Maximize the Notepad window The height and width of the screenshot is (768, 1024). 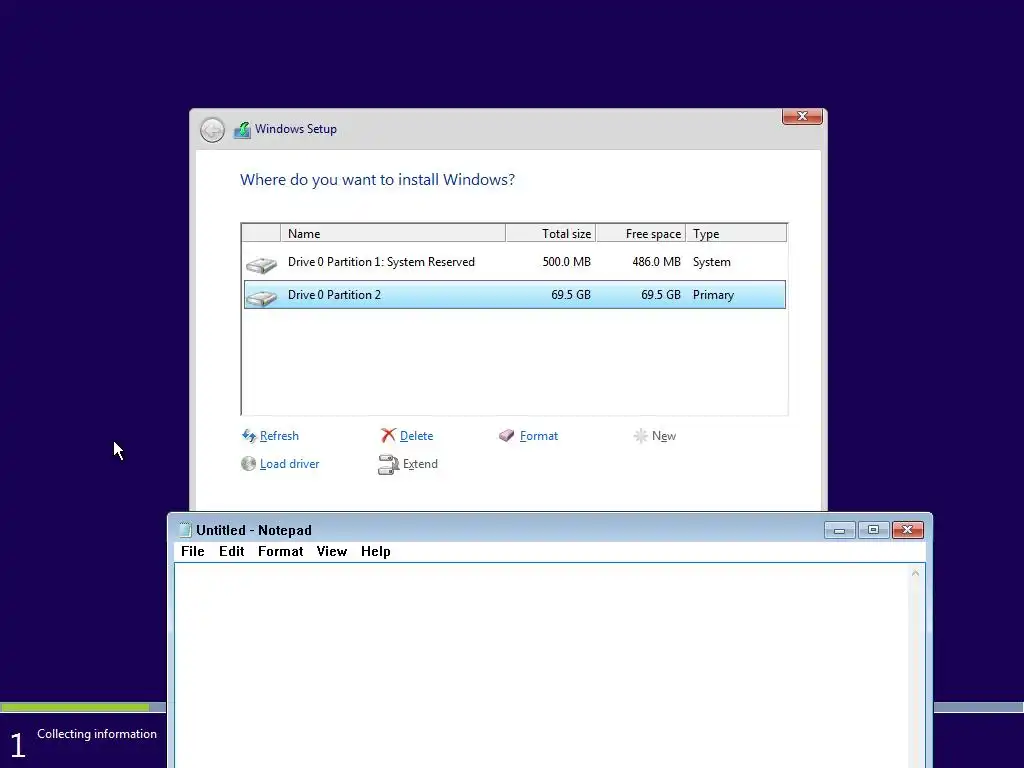(x=873, y=530)
